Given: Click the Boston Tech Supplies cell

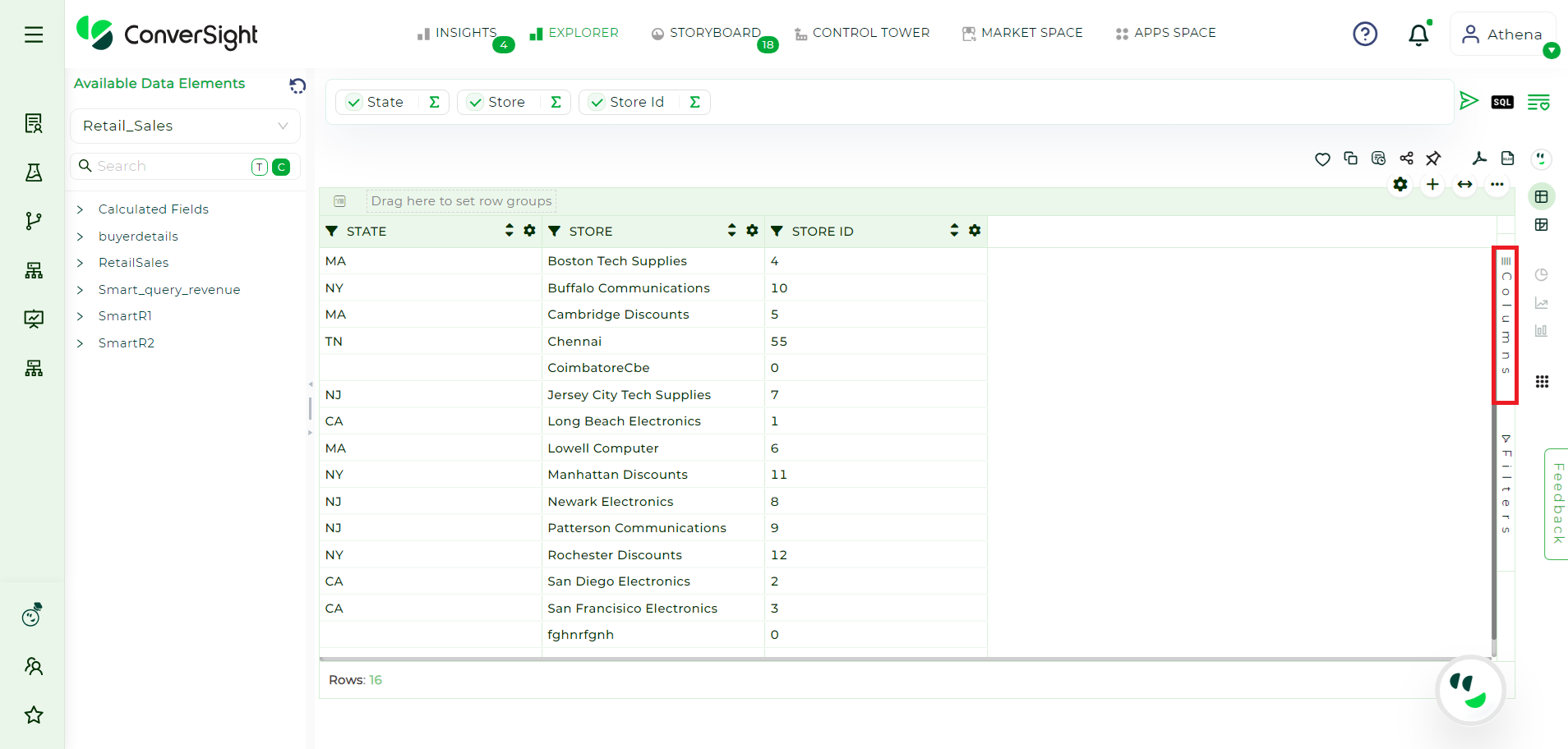Looking at the screenshot, I should pos(653,261).
